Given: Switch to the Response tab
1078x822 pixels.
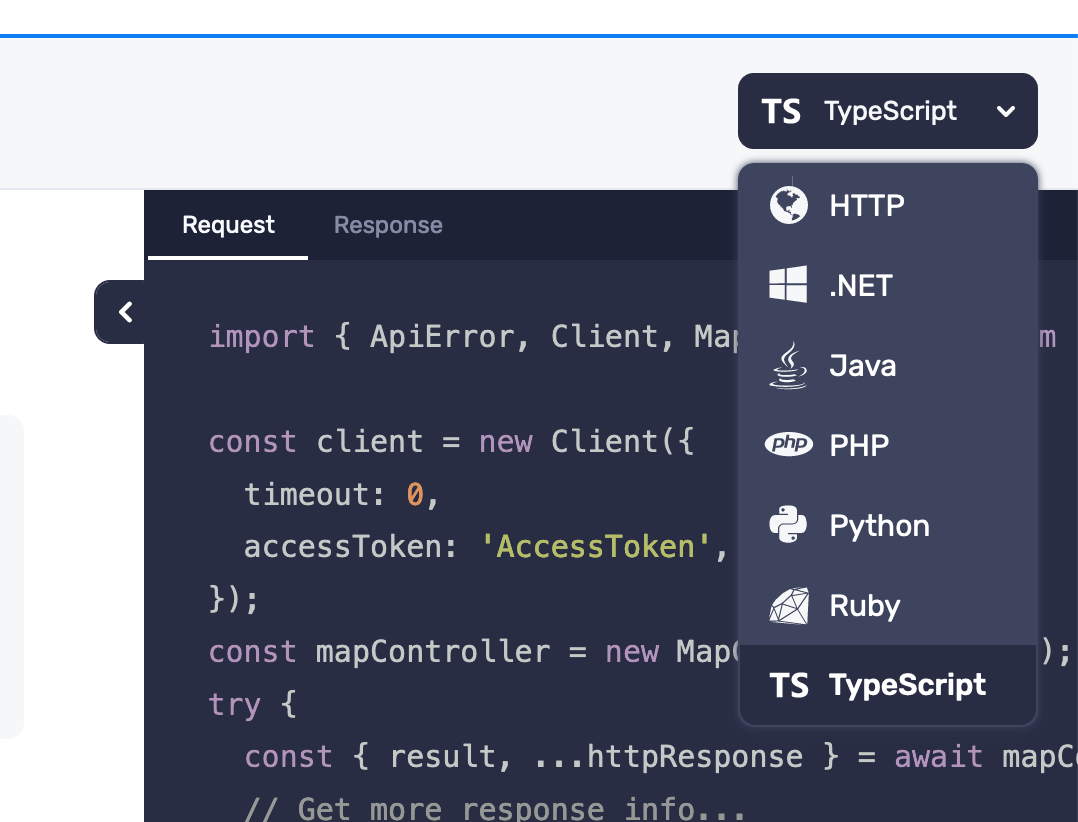Looking at the screenshot, I should click(x=388, y=225).
